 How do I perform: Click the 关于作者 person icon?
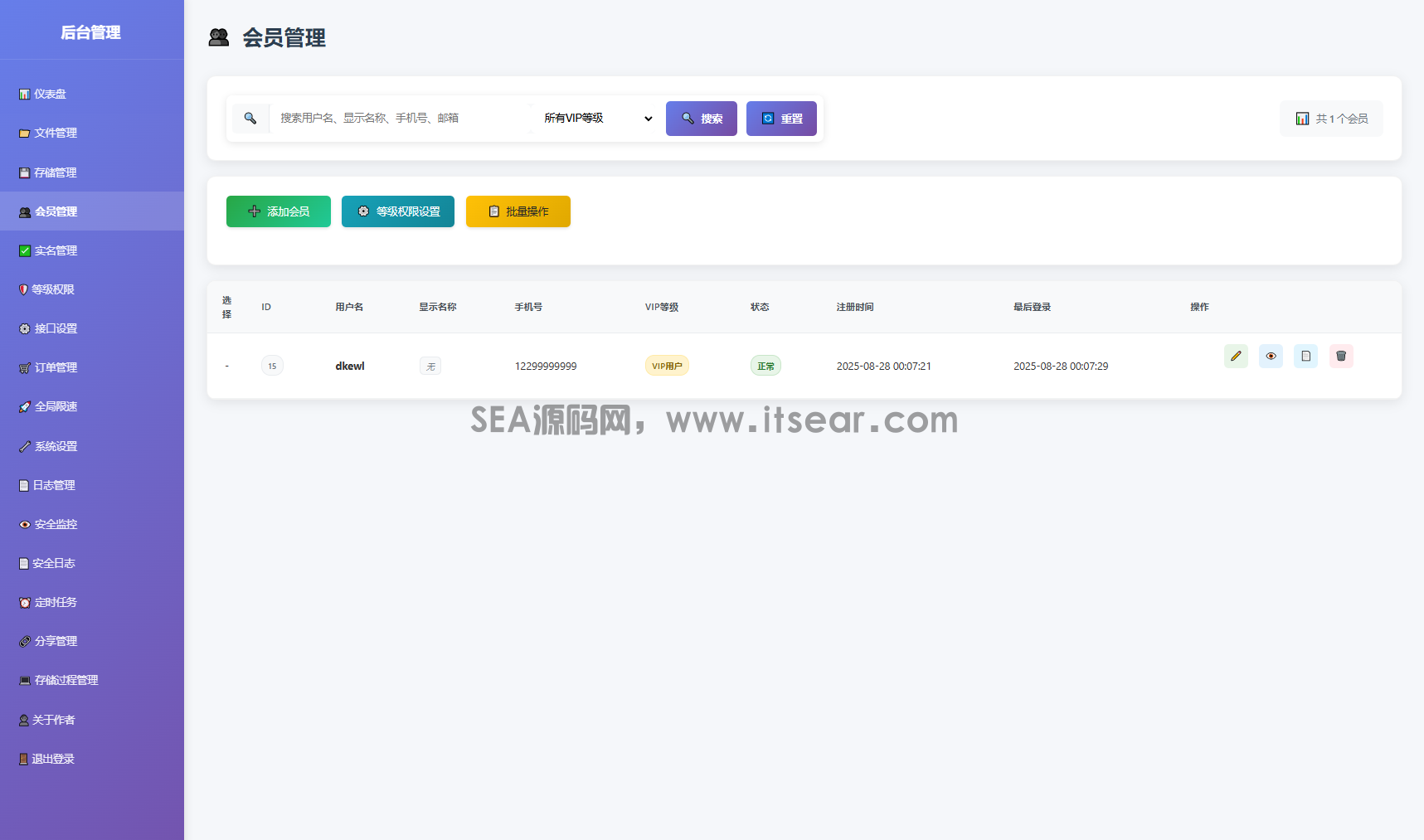click(x=24, y=720)
